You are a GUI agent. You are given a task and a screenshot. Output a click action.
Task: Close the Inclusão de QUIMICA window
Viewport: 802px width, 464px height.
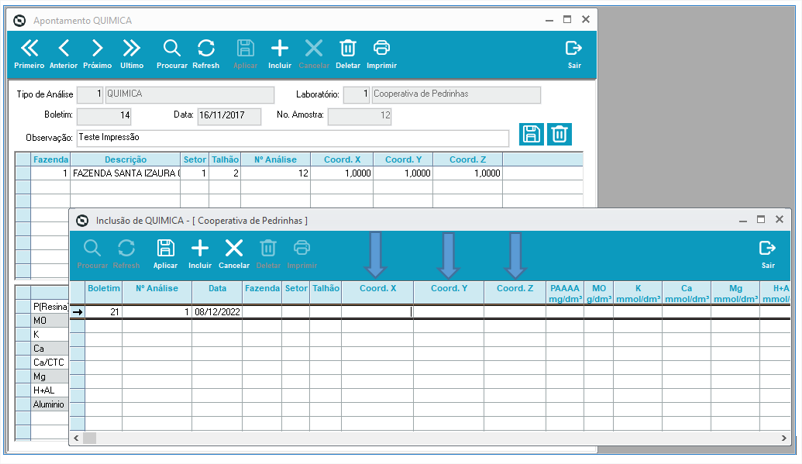click(779, 219)
